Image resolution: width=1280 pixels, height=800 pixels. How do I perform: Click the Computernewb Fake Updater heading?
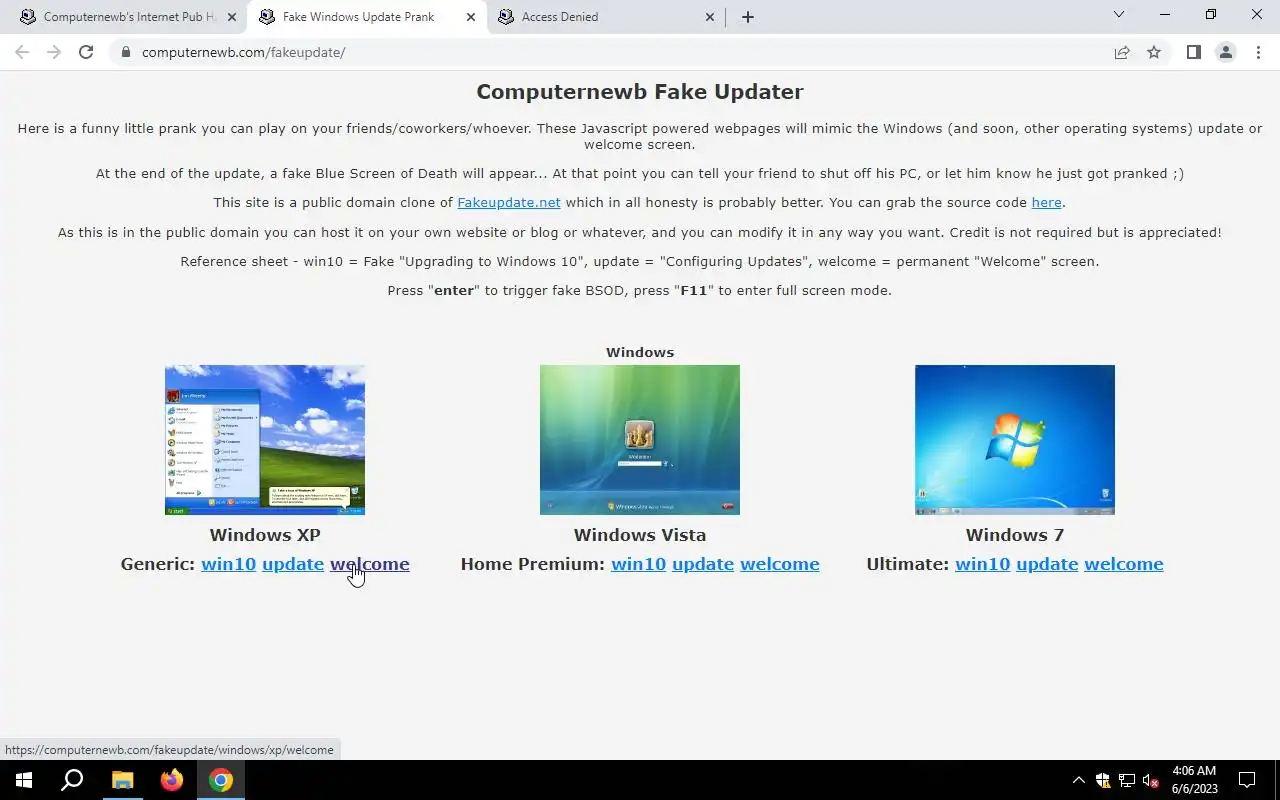coord(640,92)
